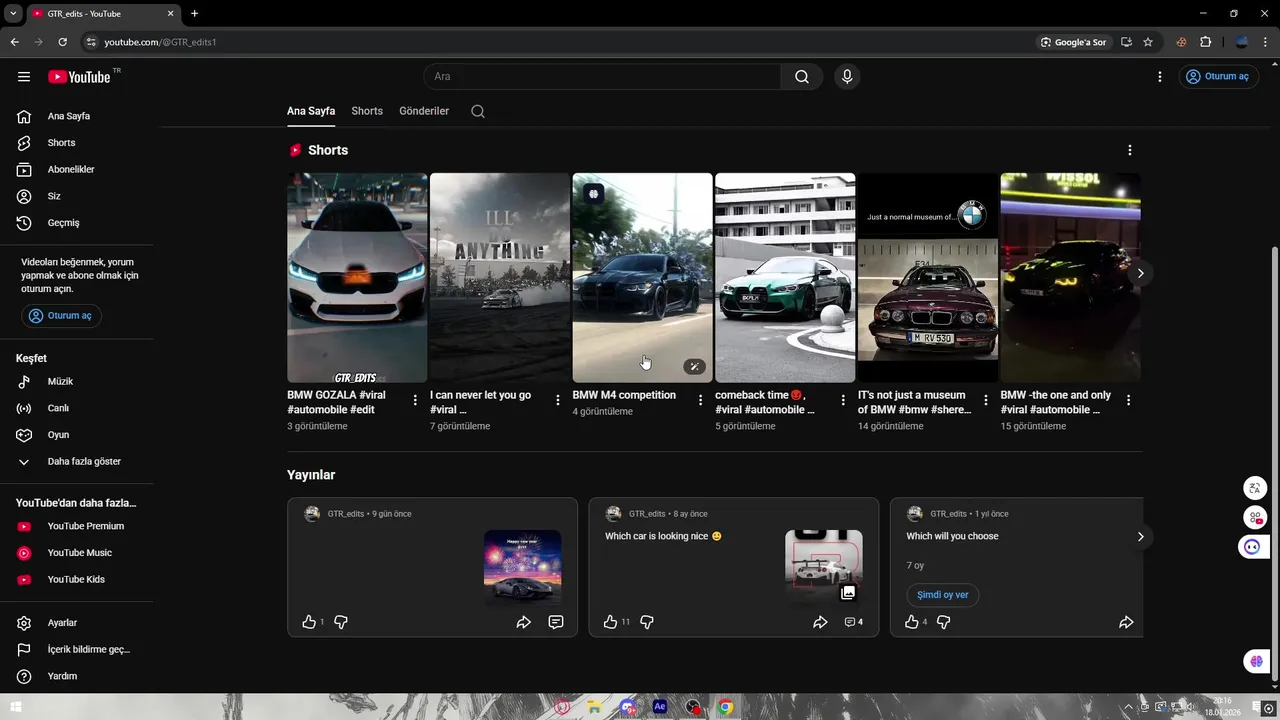
Task: Open the Shorts section three-dot menu
Action: point(1130,150)
